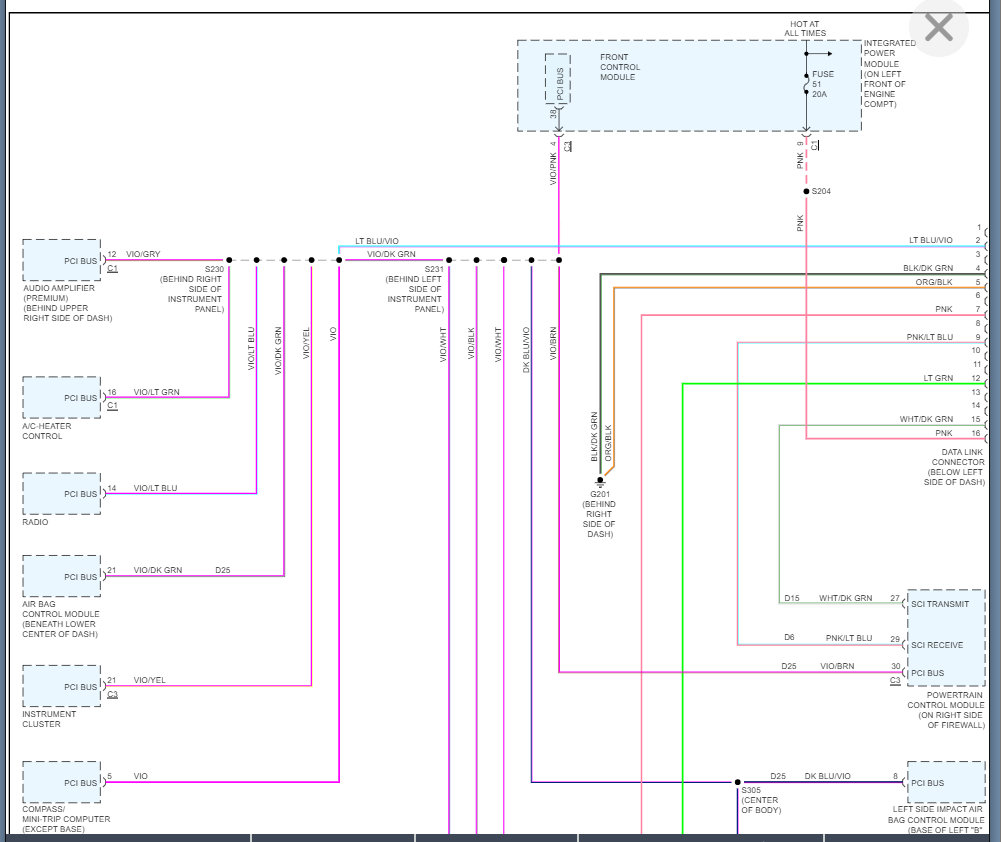The height and width of the screenshot is (842, 1001).
Task: Click the D15 circuit label
Action: click(x=792, y=598)
